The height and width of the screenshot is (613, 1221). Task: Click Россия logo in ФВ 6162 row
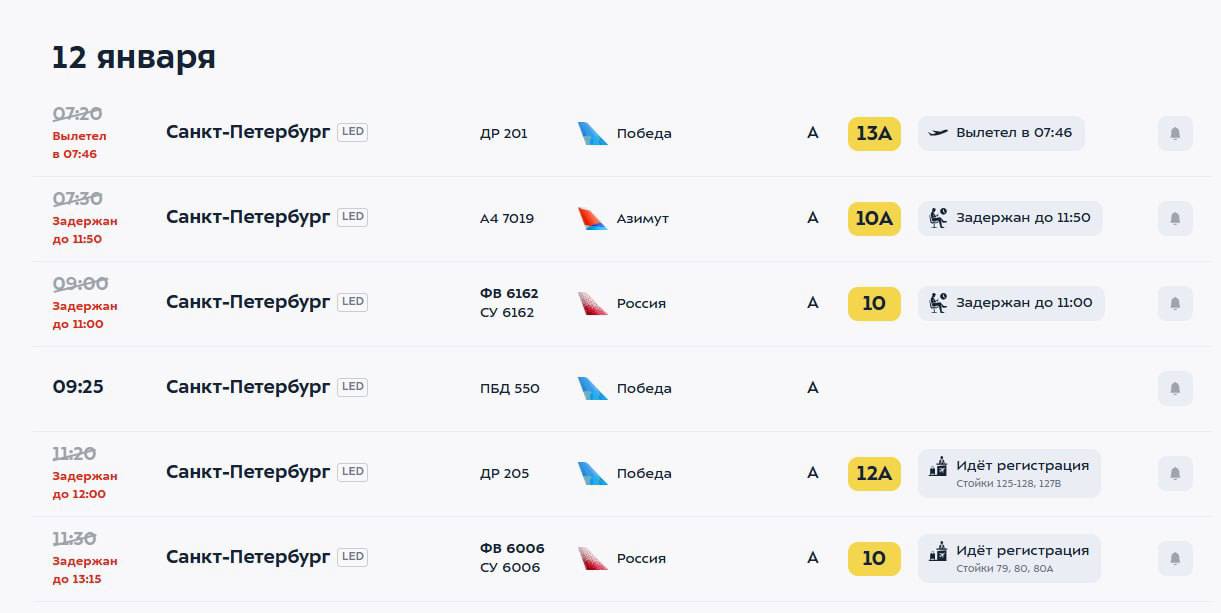tap(593, 304)
